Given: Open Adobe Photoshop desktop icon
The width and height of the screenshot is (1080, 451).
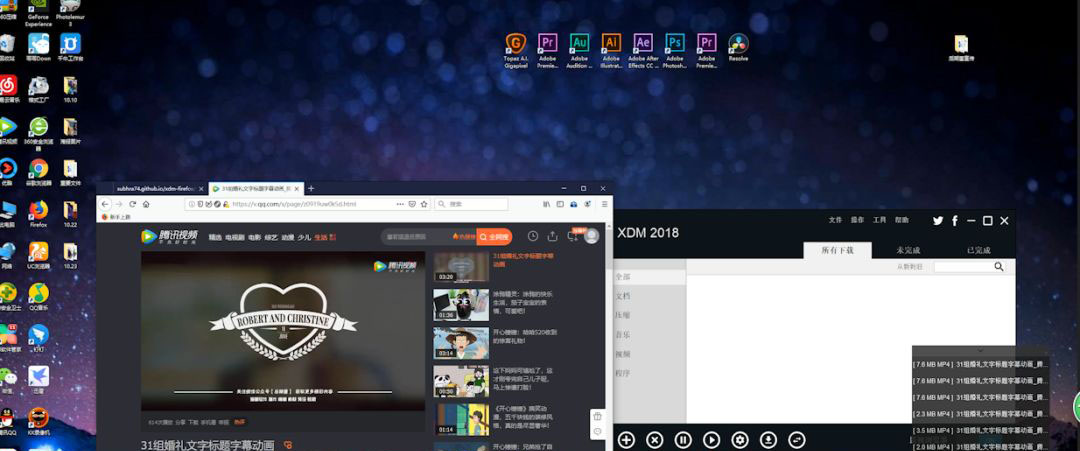Looking at the screenshot, I should click(674, 50).
